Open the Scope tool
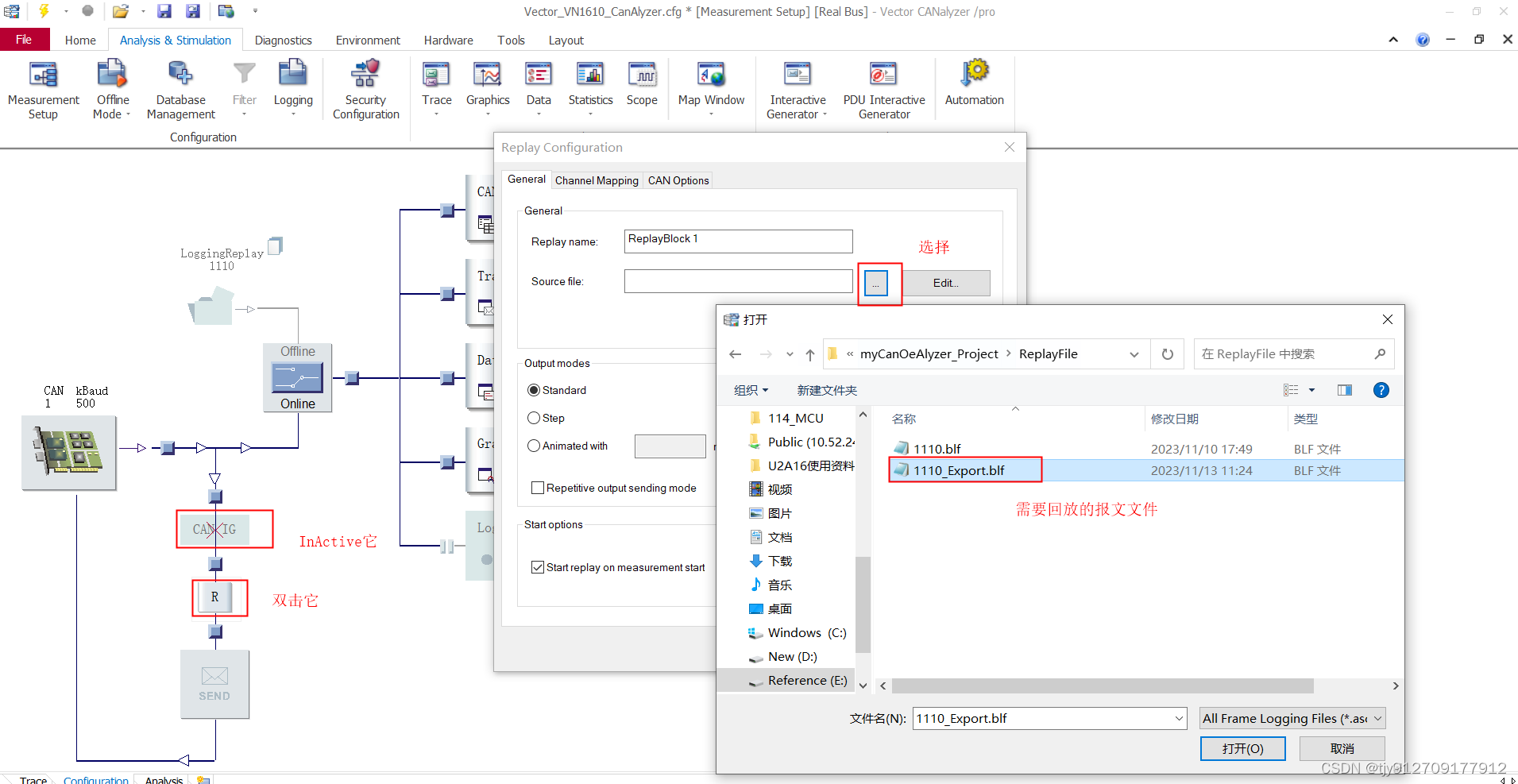This screenshot has width=1518, height=784. pyautogui.click(x=642, y=84)
